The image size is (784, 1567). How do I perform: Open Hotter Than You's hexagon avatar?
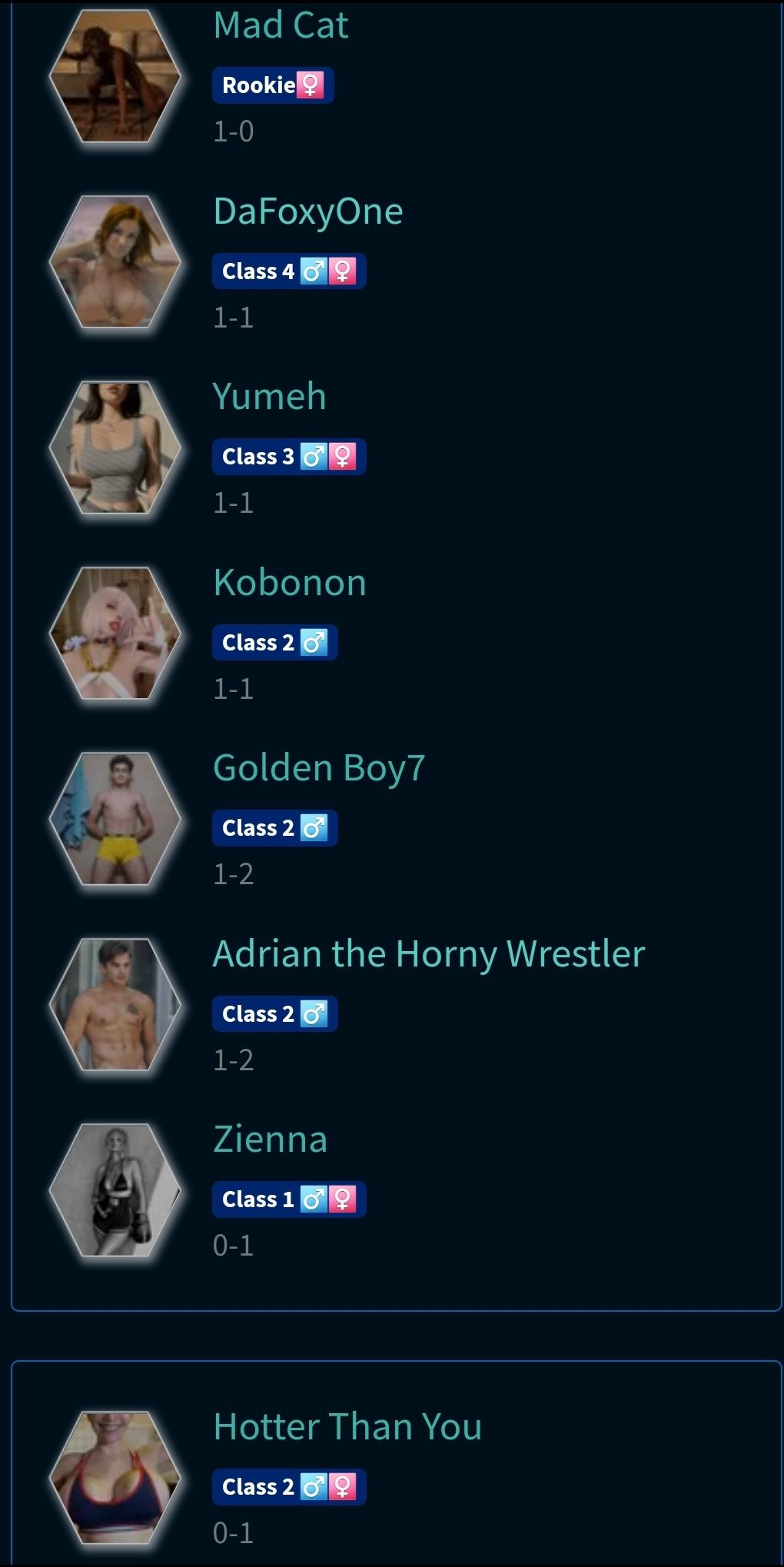[115, 1477]
